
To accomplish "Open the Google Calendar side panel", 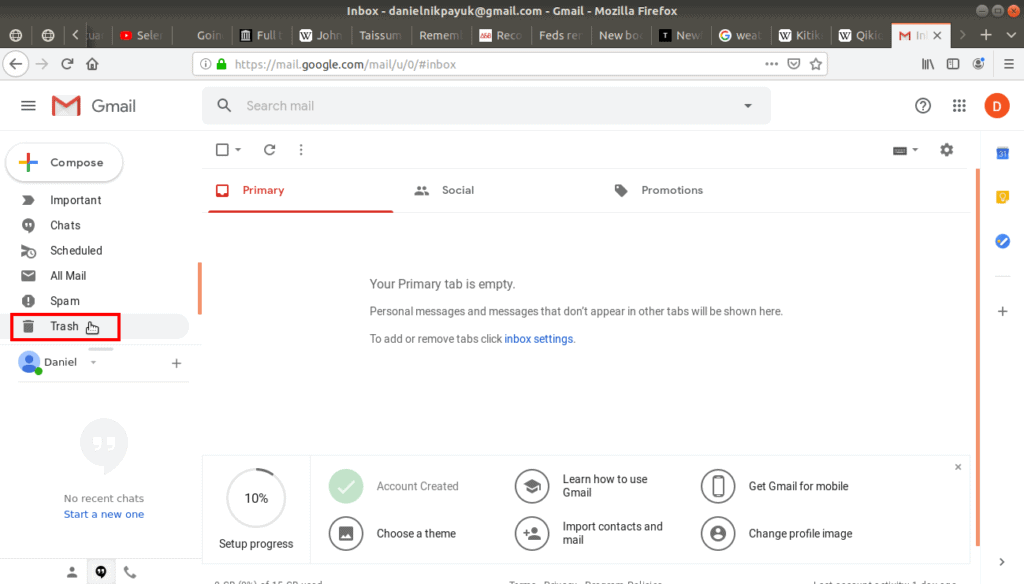I will coord(1002,154).
